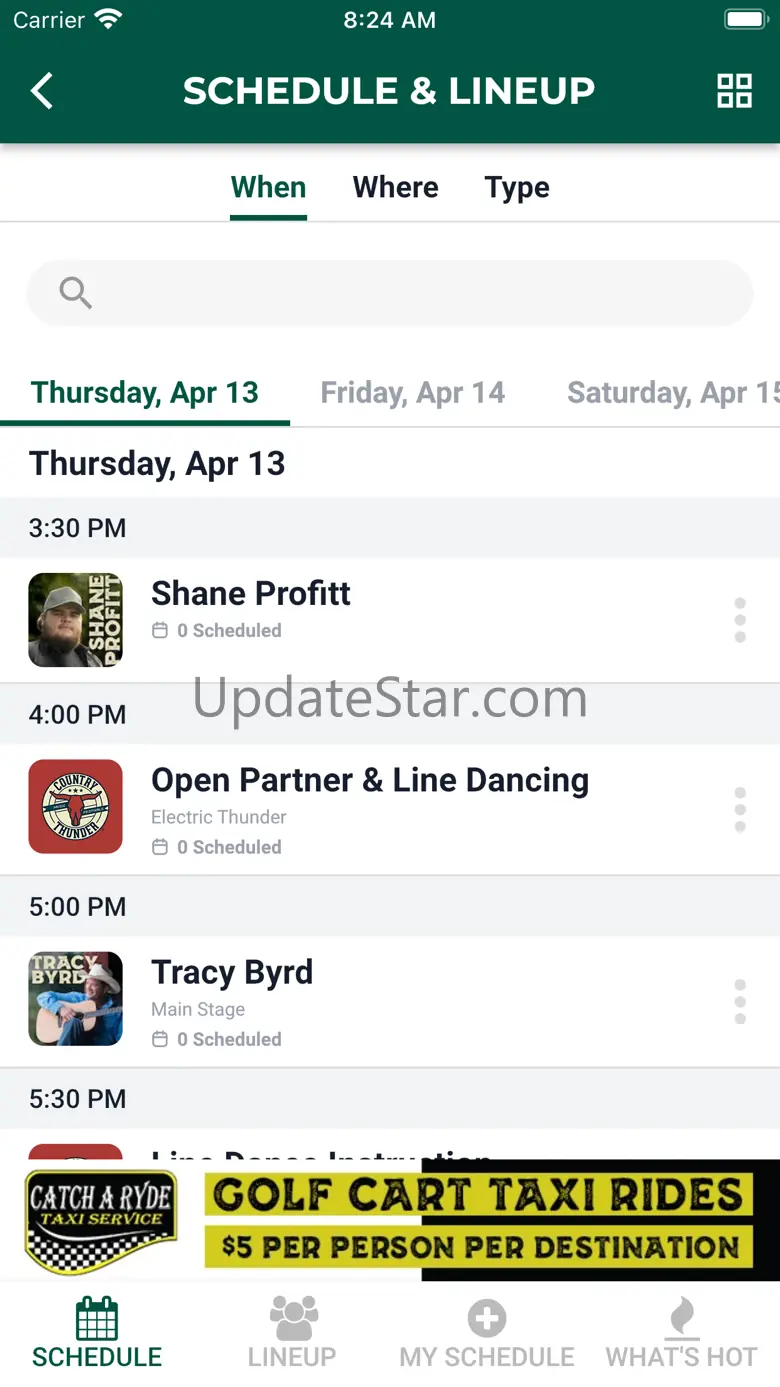Image resolution: width=780 pixels, height=1387 pixels.
Task: Select the When tab
Action: (268, 188)
